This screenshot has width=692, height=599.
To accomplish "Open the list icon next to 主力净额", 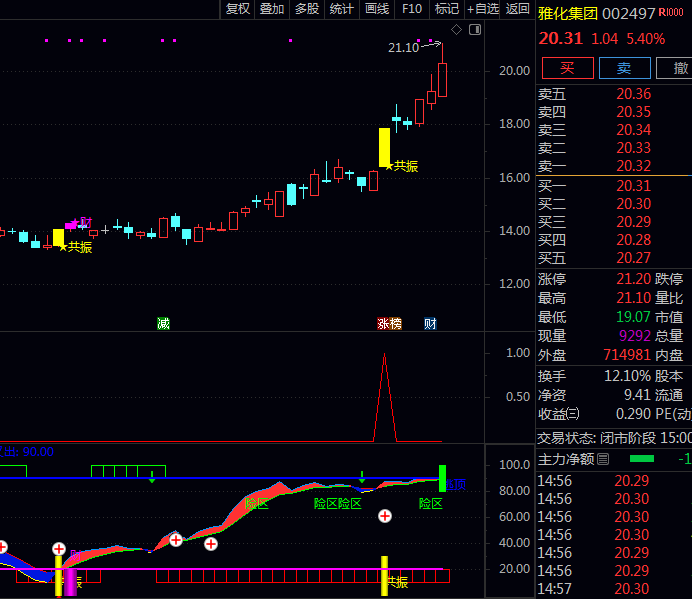I will coord(603,460).
